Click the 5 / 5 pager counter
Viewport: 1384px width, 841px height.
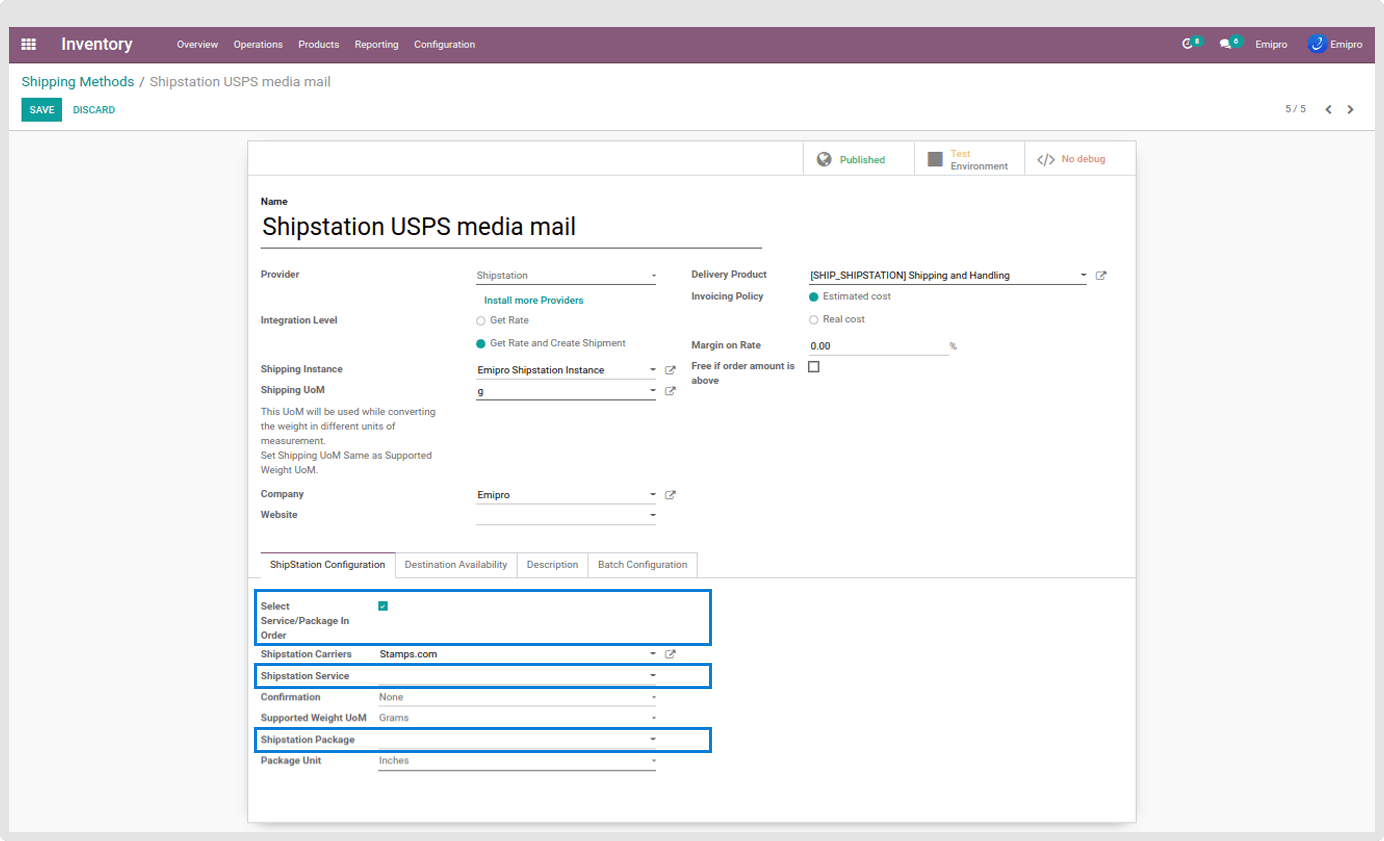click(1296, 109)
